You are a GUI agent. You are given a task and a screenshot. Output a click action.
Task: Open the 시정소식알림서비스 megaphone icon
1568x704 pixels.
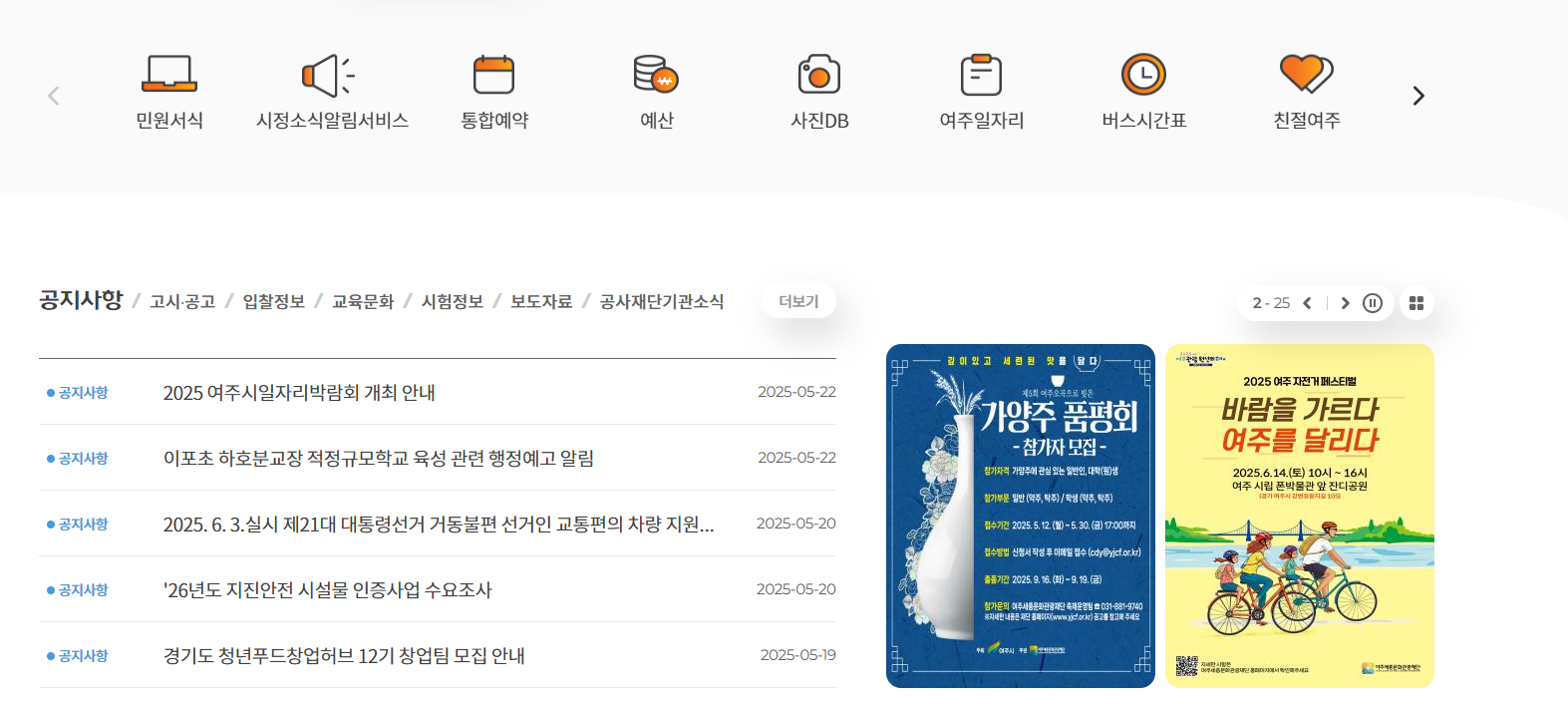point(330,75)
